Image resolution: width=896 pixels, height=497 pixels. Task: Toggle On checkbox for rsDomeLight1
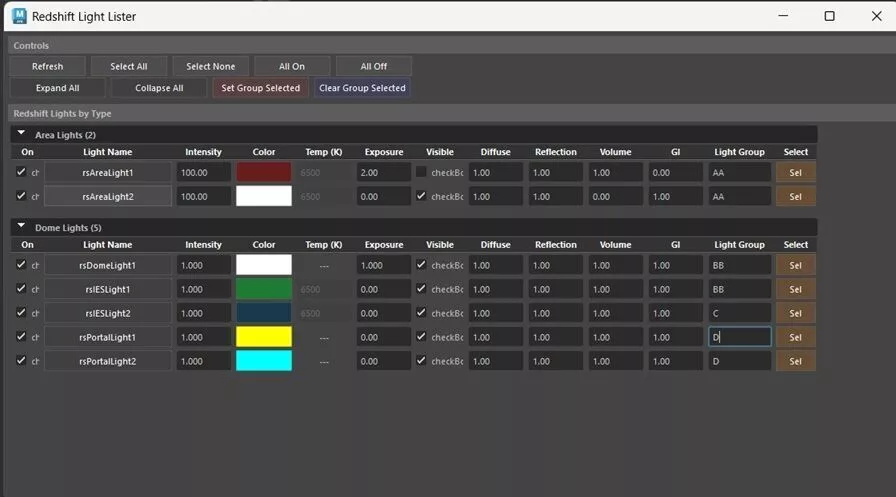pyautogui.click(x=21, y=264)
